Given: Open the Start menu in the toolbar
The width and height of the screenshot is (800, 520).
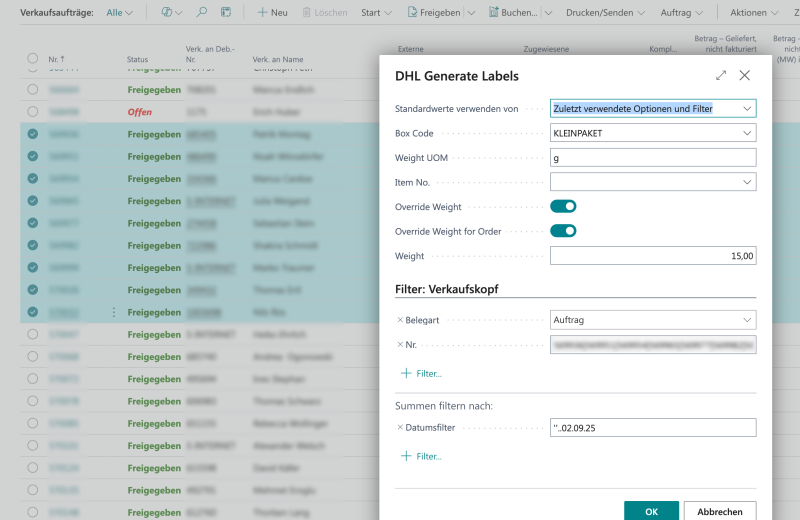Looking at the screenshot, I should pos(377,12).
